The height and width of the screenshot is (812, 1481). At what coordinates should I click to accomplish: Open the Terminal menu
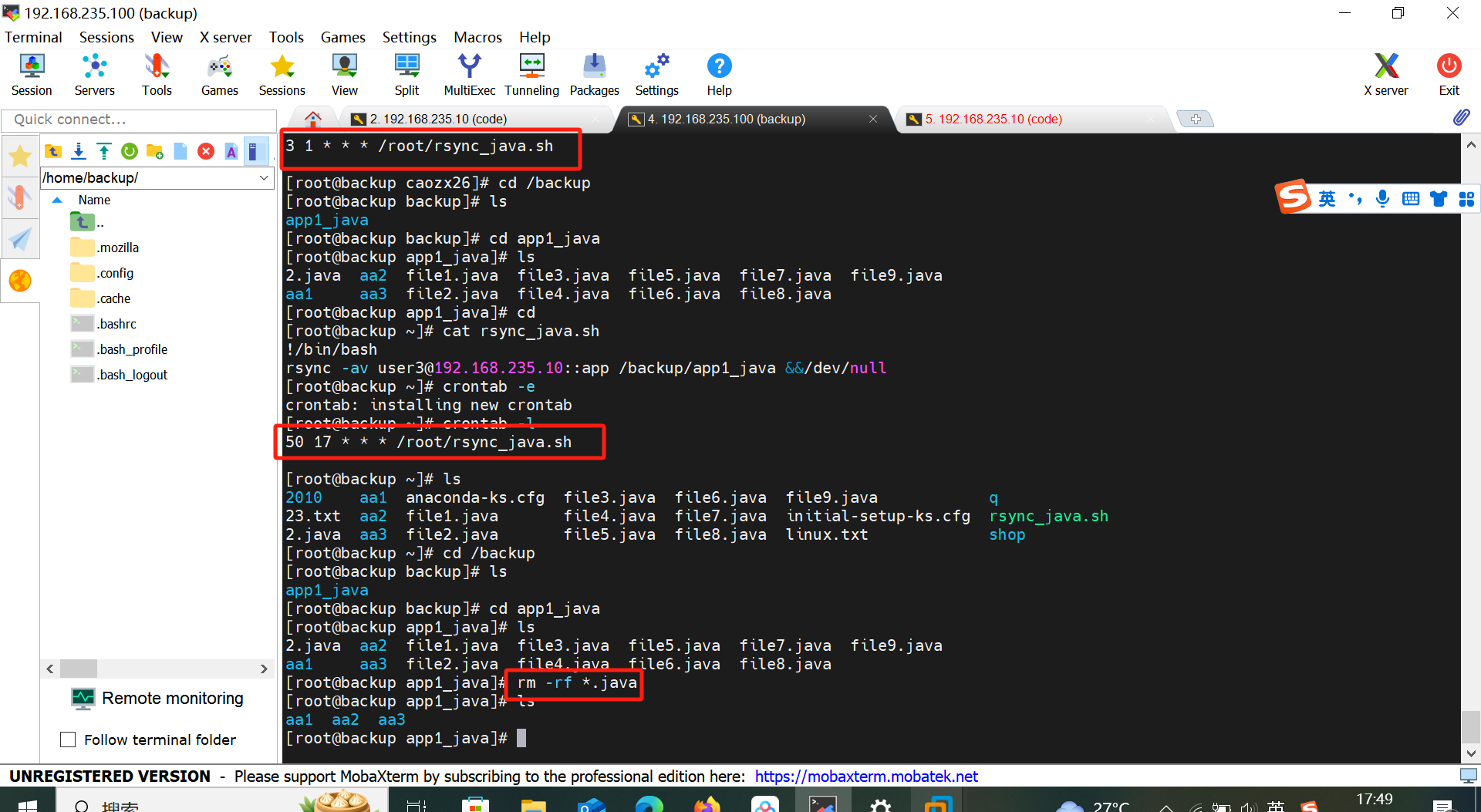point(33,37)
